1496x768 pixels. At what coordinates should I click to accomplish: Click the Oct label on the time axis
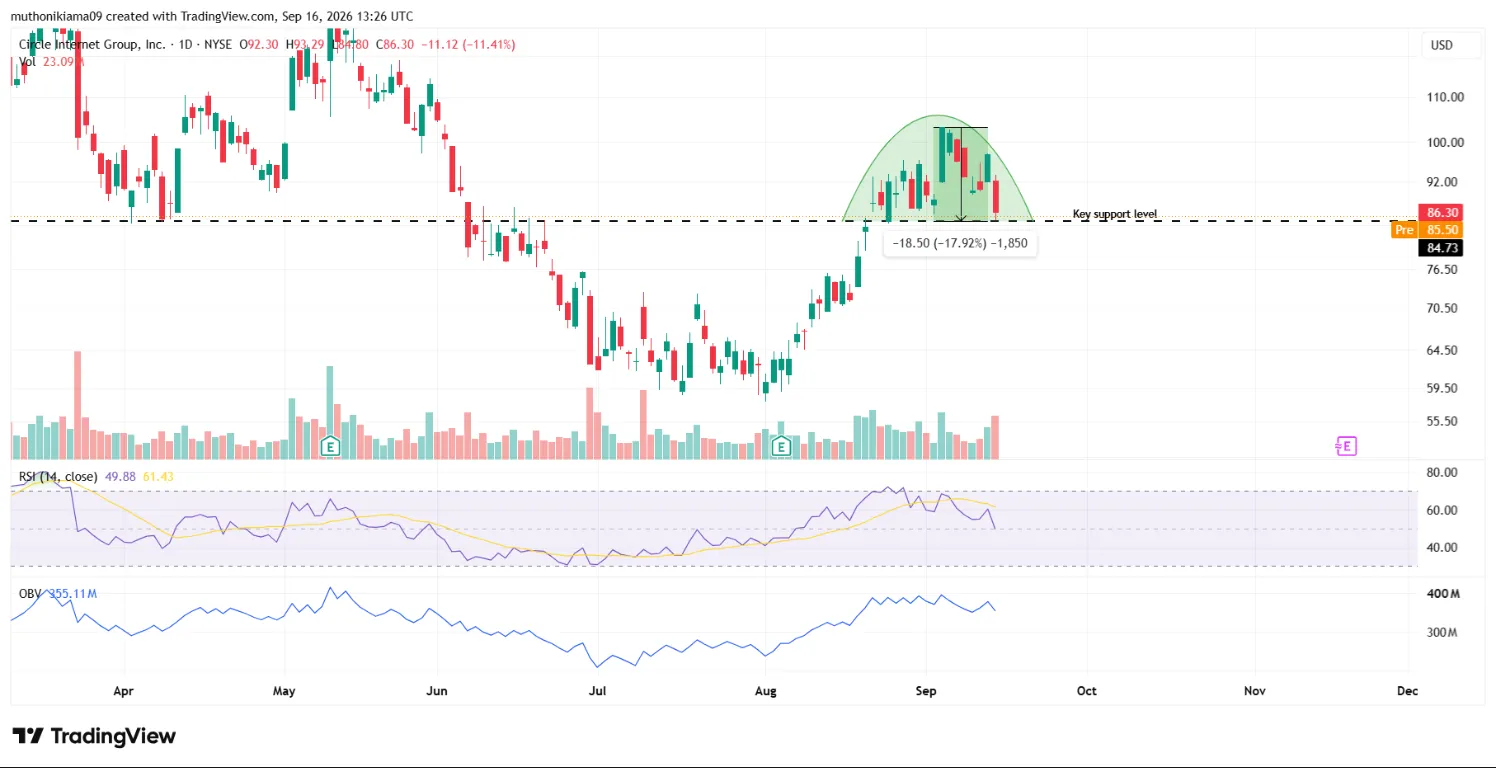[1087, 691]
